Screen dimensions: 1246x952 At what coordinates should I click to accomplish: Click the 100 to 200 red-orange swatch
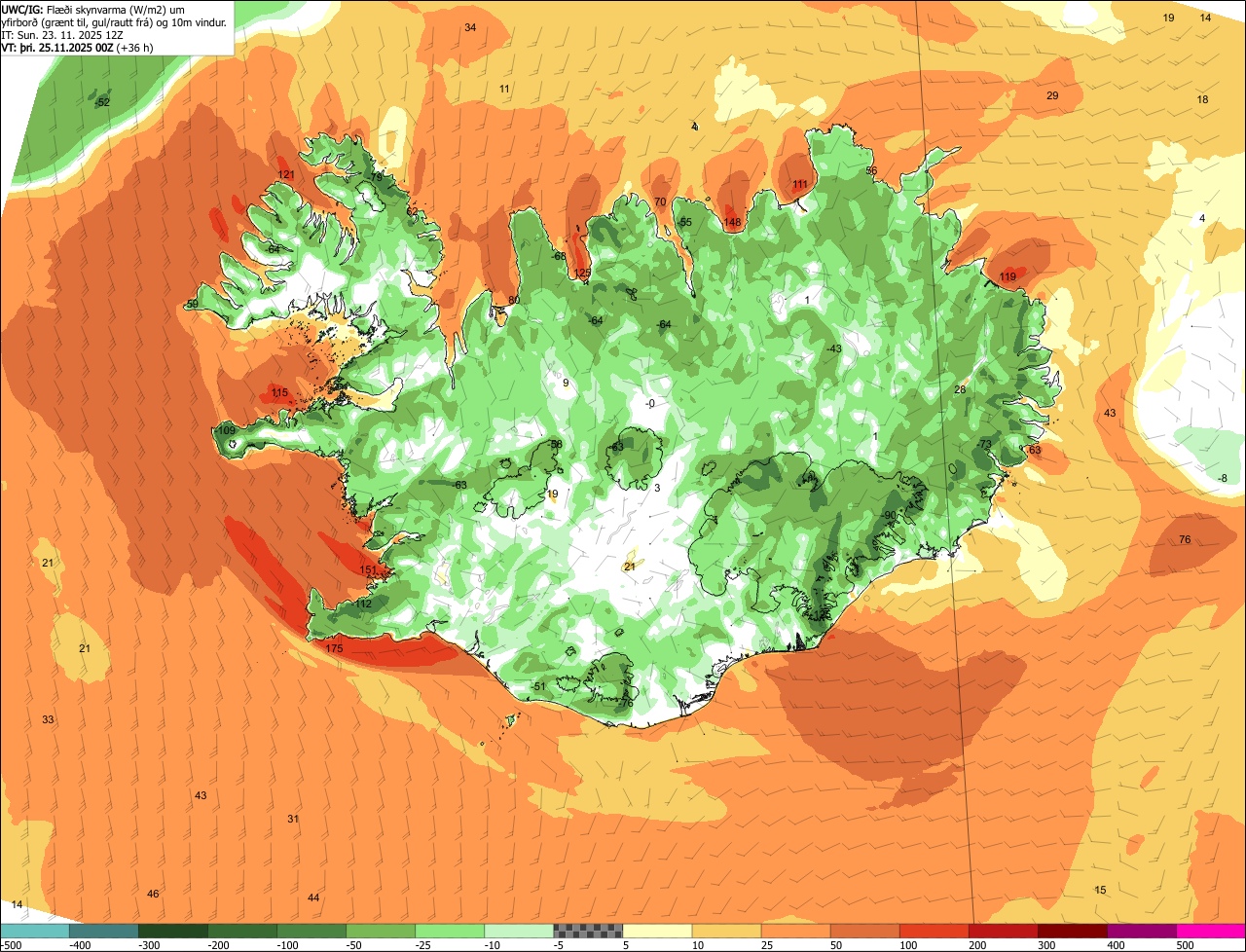[934, 931]
